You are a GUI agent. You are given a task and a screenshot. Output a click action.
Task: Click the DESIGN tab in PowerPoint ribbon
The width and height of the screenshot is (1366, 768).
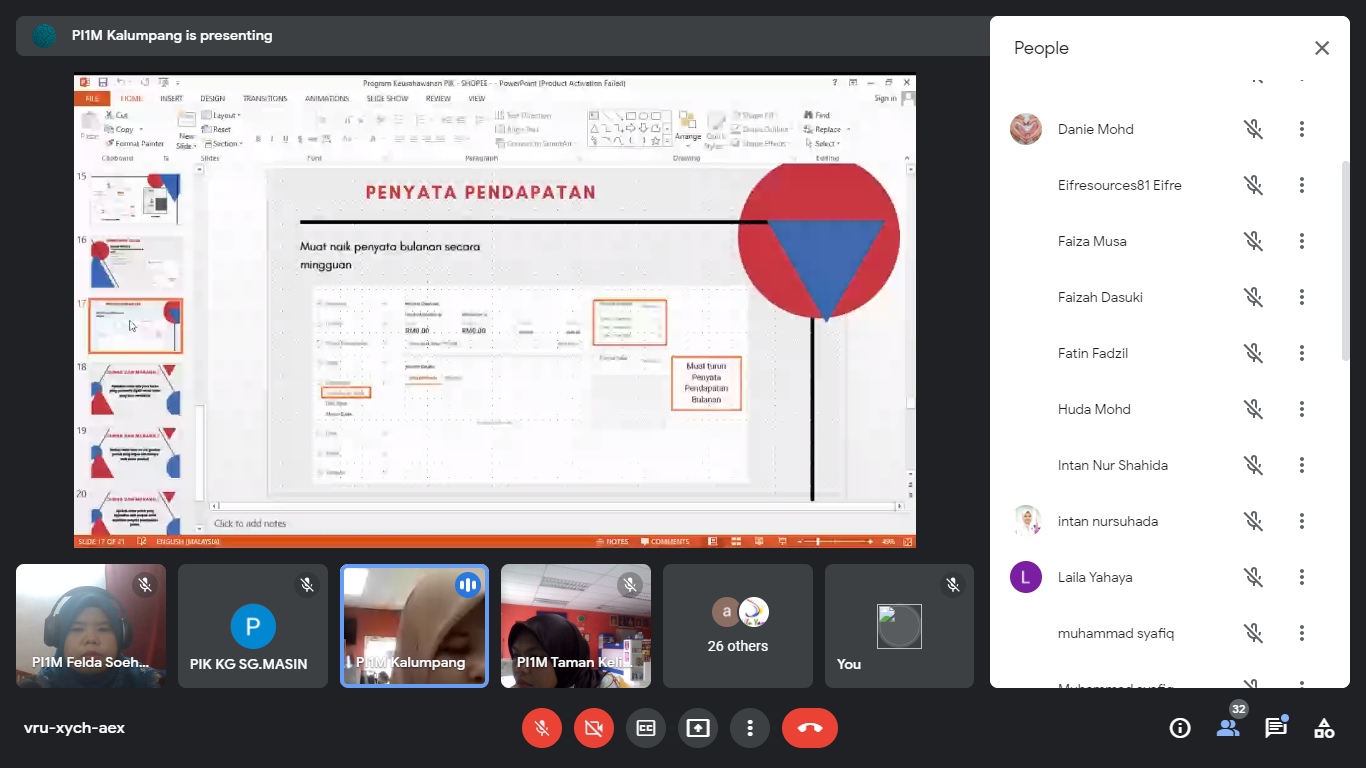click(212, 99)
